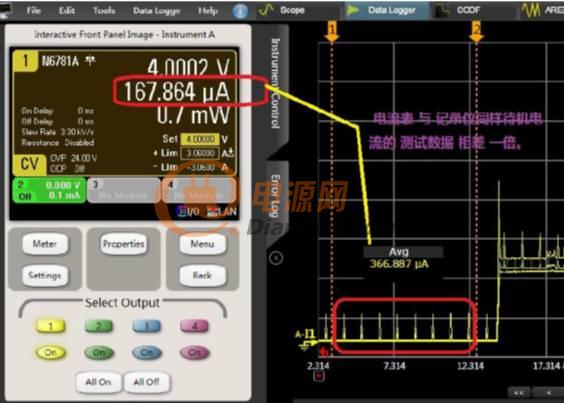564x403 pixels.
Task: Select the channel 3 No Module tile
Action: coord(123,190)
